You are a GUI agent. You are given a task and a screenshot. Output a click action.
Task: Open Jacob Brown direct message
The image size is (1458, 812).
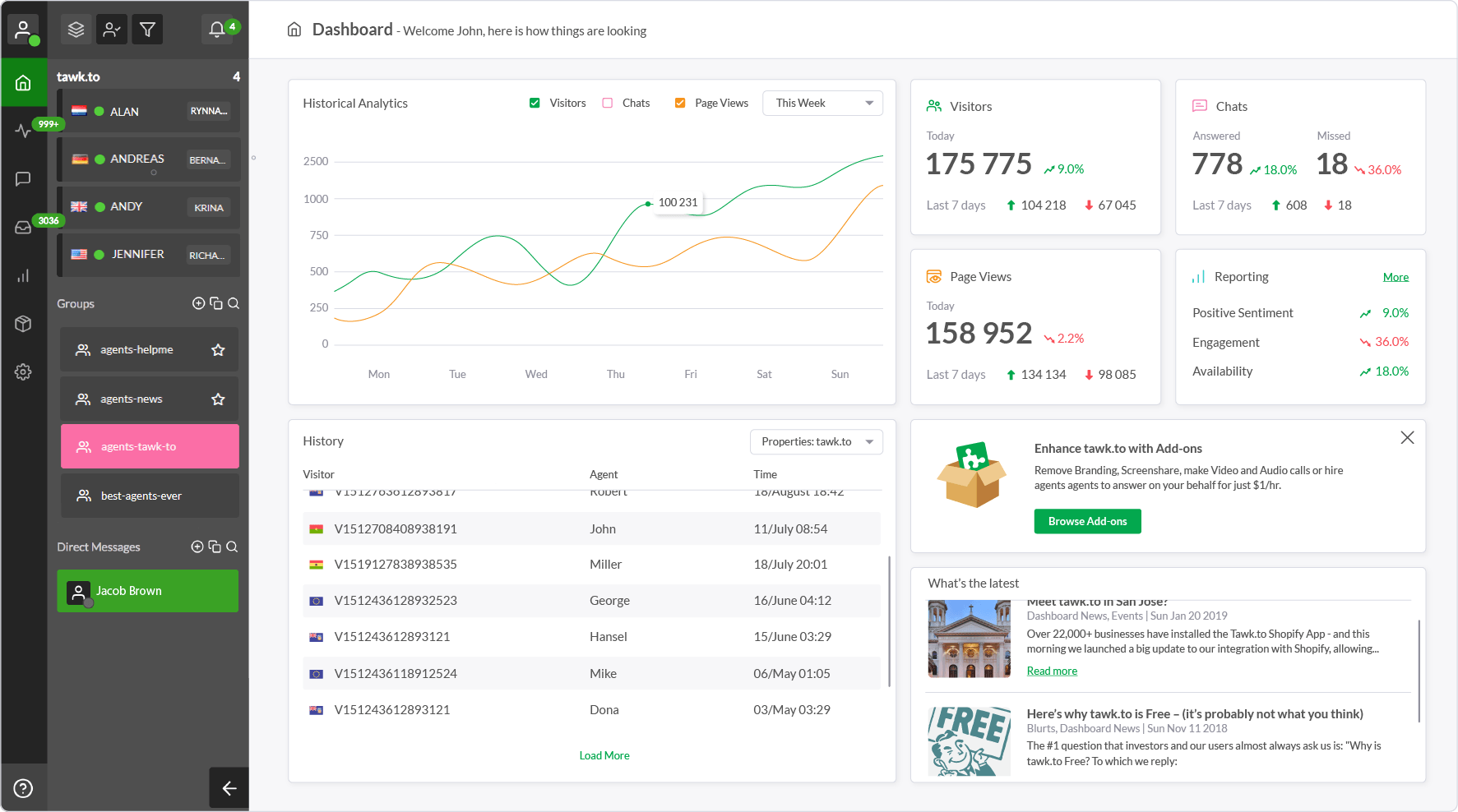point(148,591)
